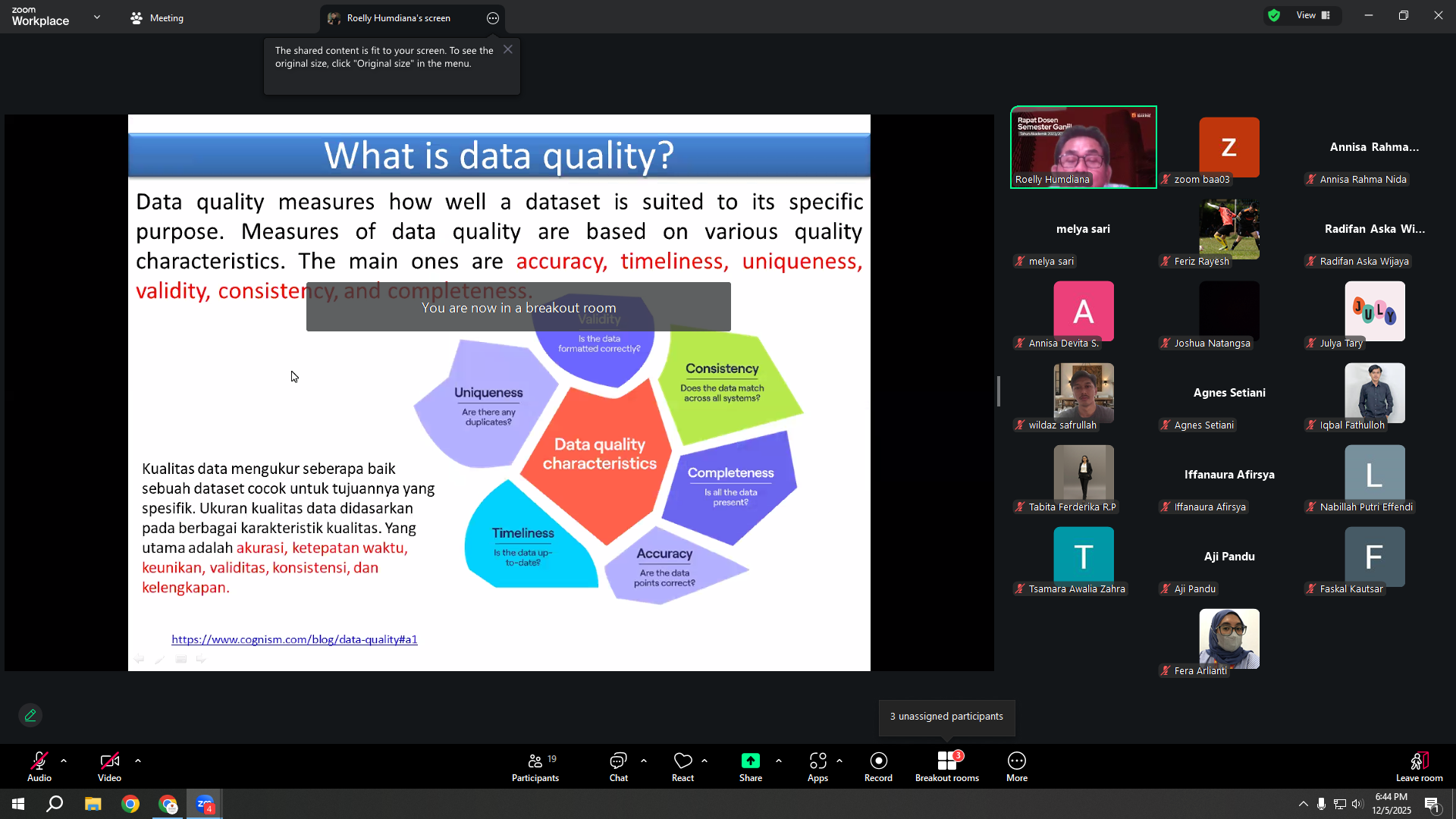Open the taskbar clock and date
Screen dimensions: 1456x819
coord(1391,804)
